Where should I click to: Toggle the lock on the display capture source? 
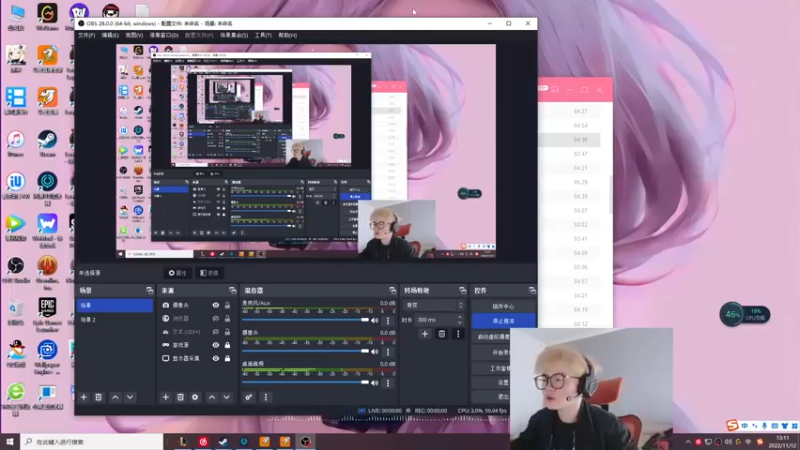[228, 358]
